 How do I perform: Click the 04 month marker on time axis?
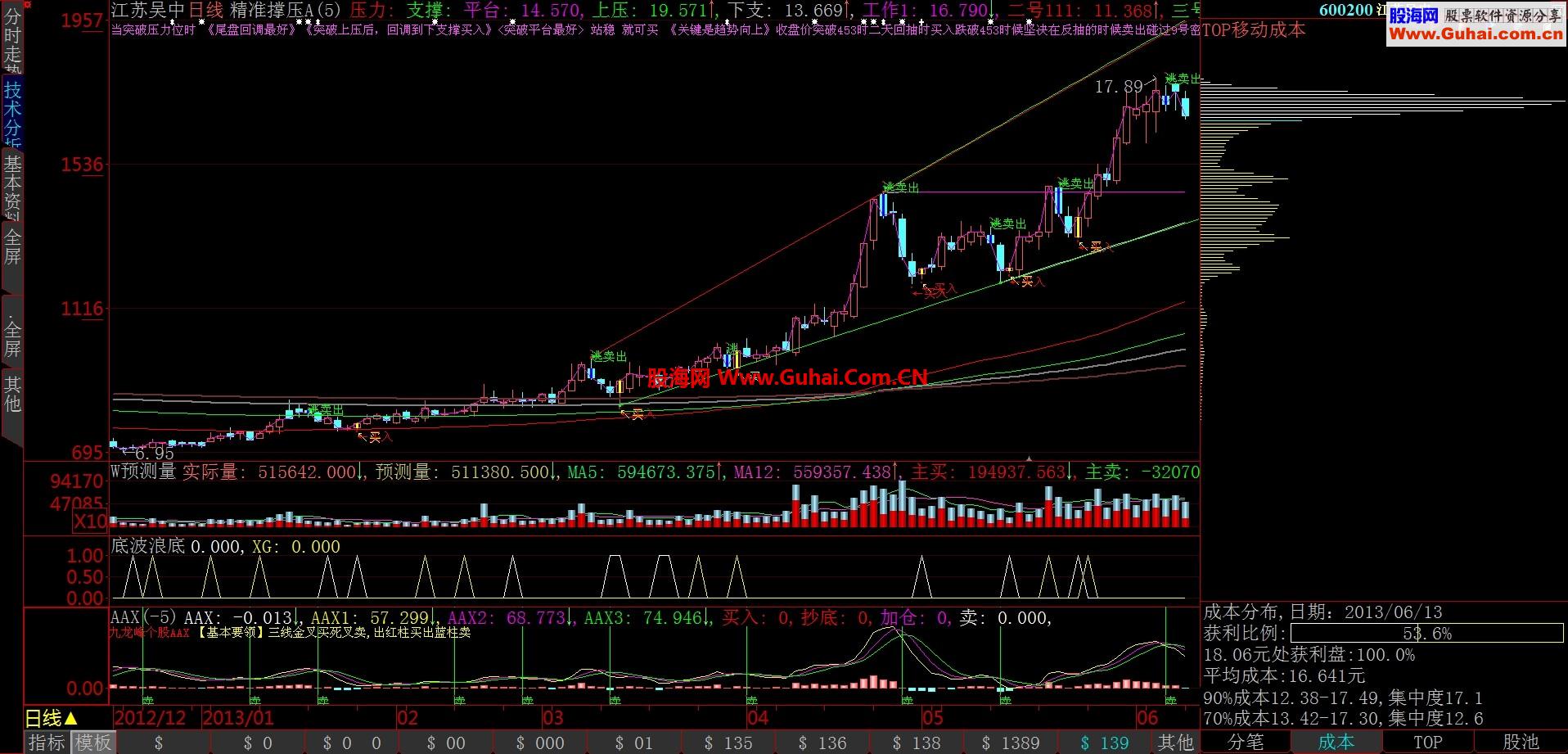[758, 719]
